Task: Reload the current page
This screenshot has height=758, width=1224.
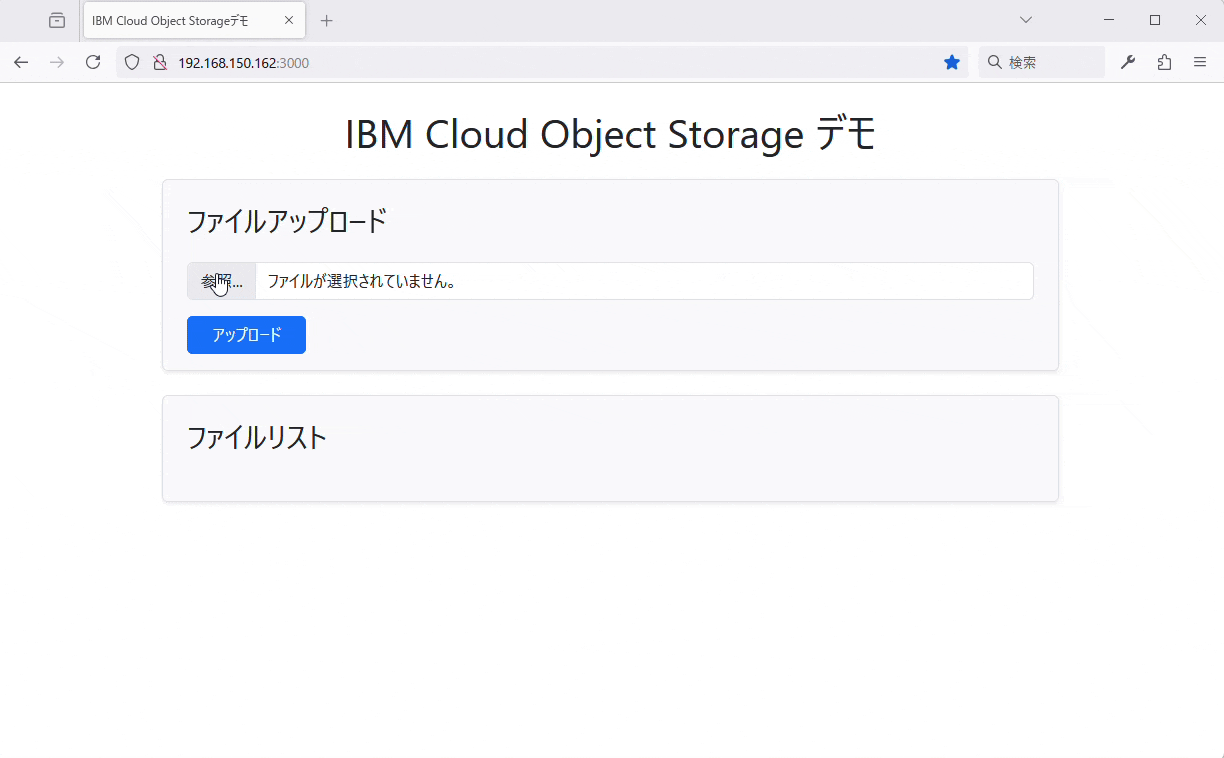Action: click(93, 62)
